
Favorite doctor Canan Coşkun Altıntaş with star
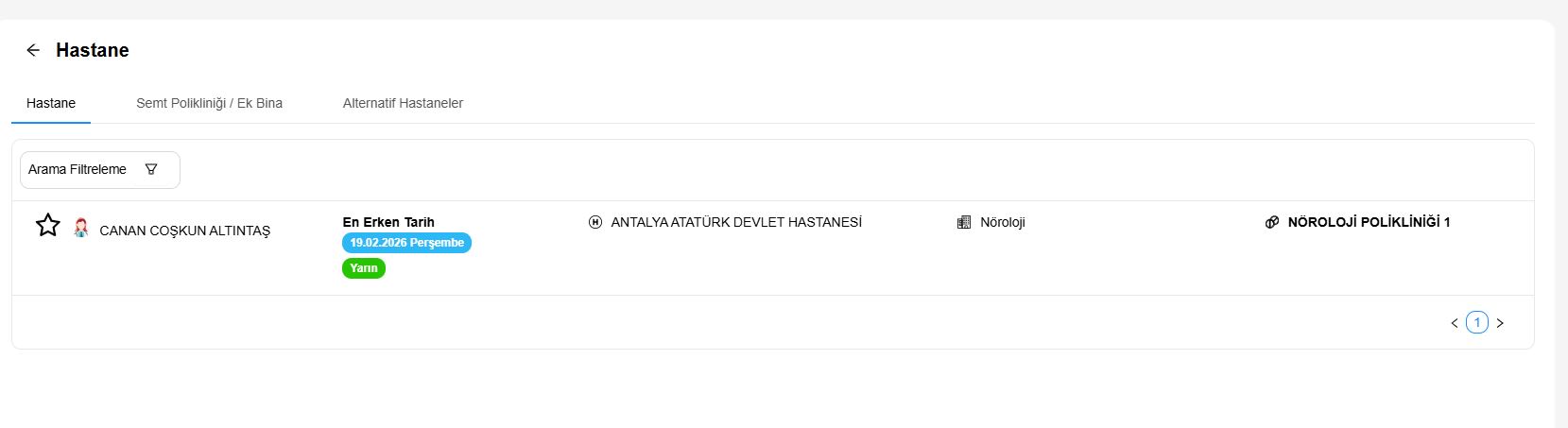click(x=48, y=225)
